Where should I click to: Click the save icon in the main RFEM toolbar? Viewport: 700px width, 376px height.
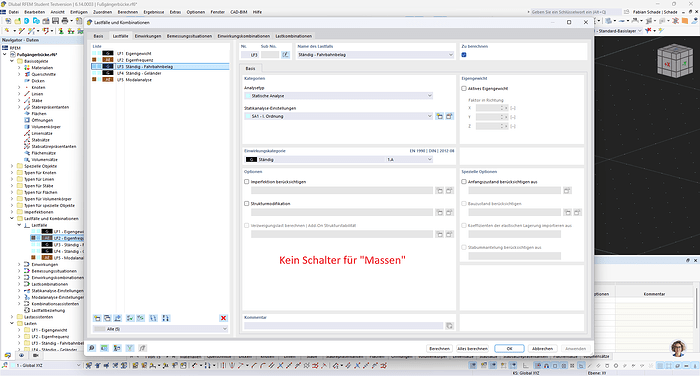click(55, 21)
